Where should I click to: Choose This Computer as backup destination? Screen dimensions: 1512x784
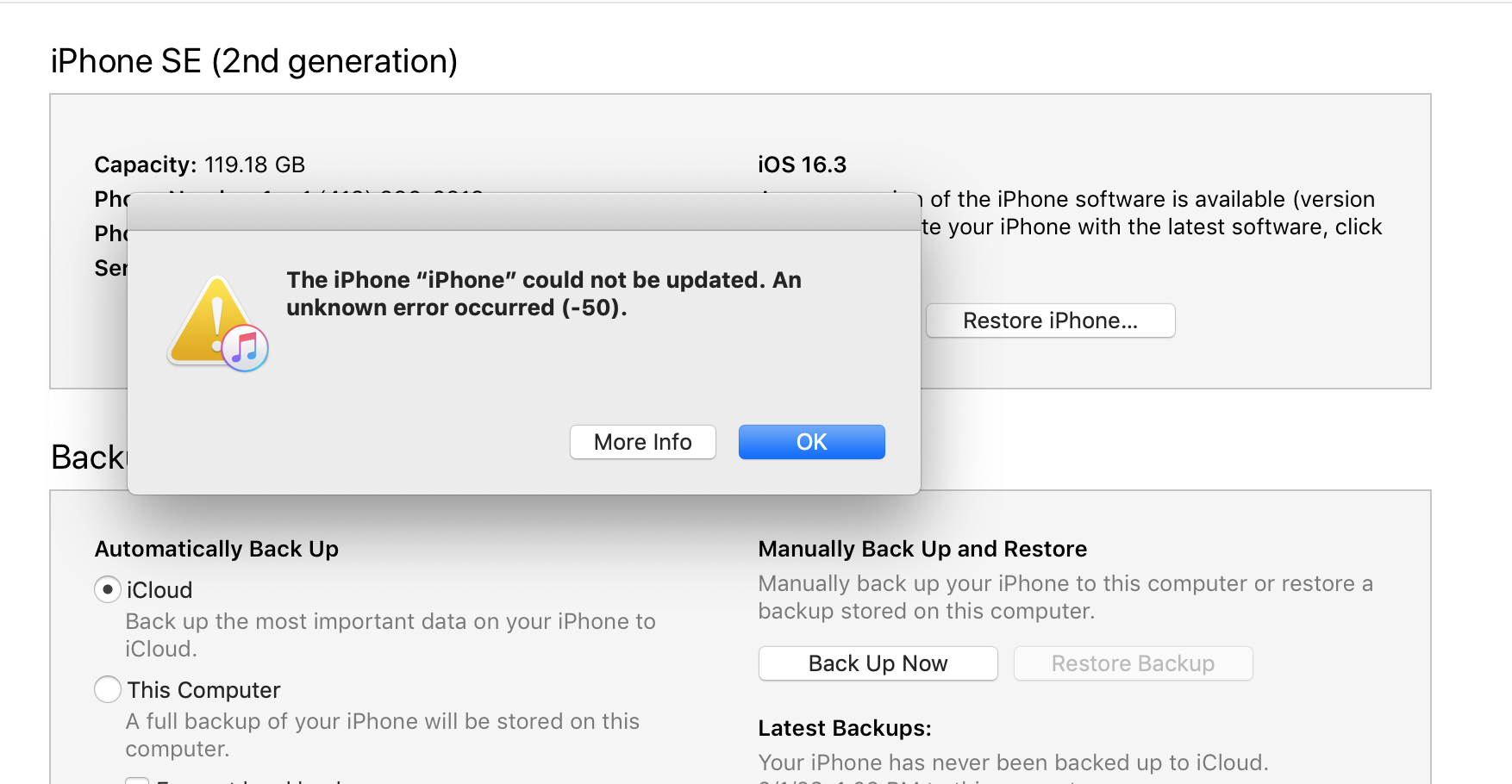click(x=107, y=689)
